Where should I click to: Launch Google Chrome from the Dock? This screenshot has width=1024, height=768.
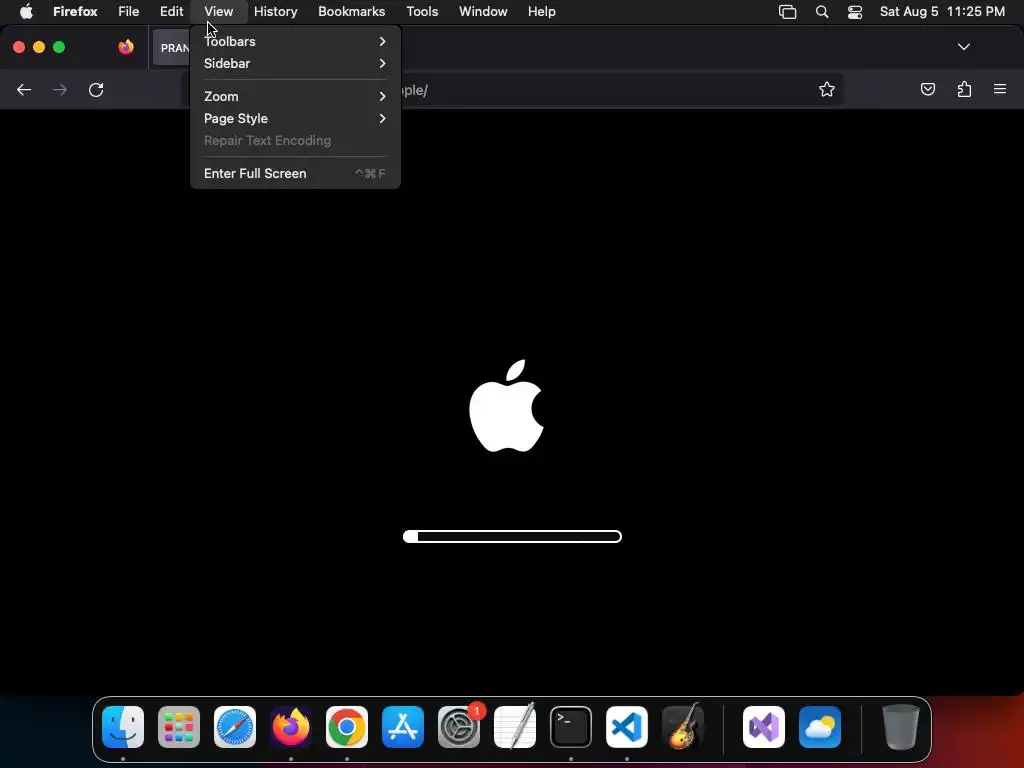coord(347,727)
